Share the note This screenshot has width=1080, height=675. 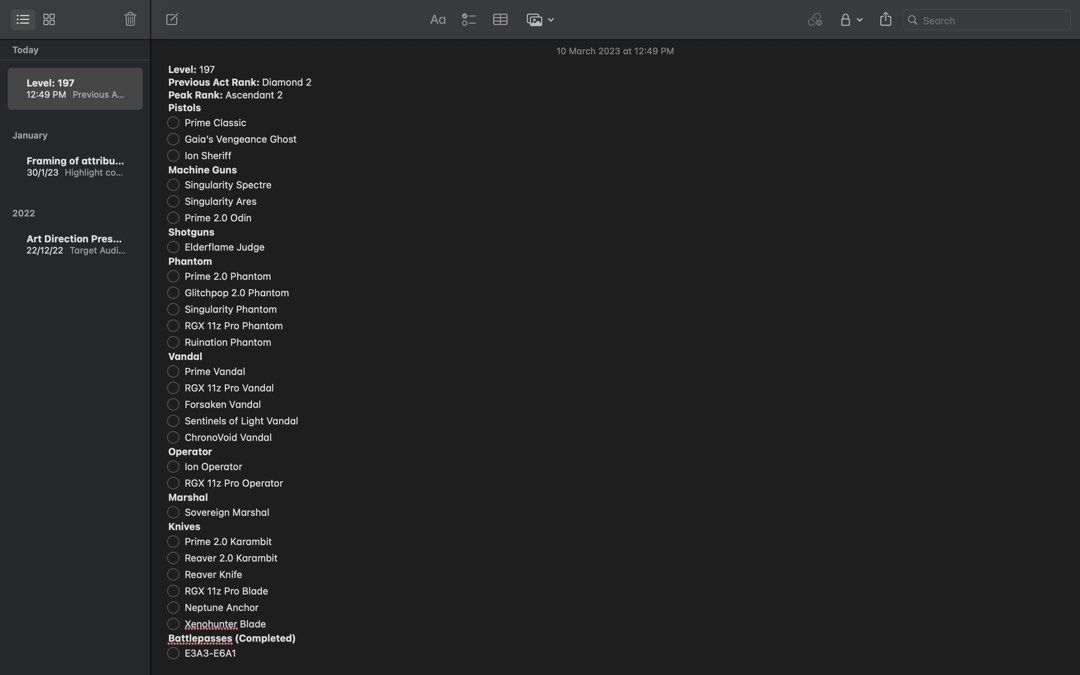pyautogui.click(x=885, y=19)
